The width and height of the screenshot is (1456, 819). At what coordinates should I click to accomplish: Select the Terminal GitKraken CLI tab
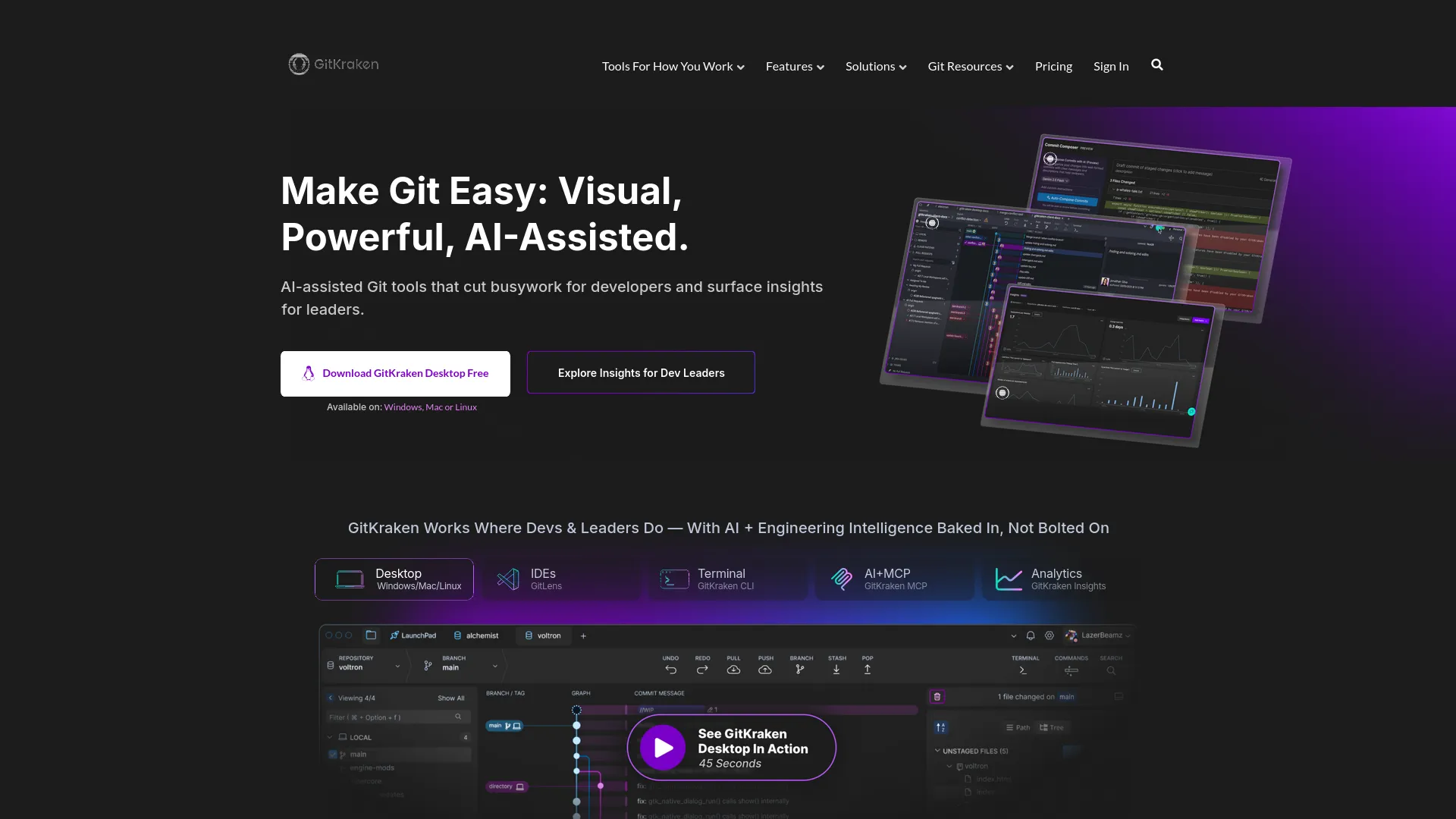tap(728, 579)
